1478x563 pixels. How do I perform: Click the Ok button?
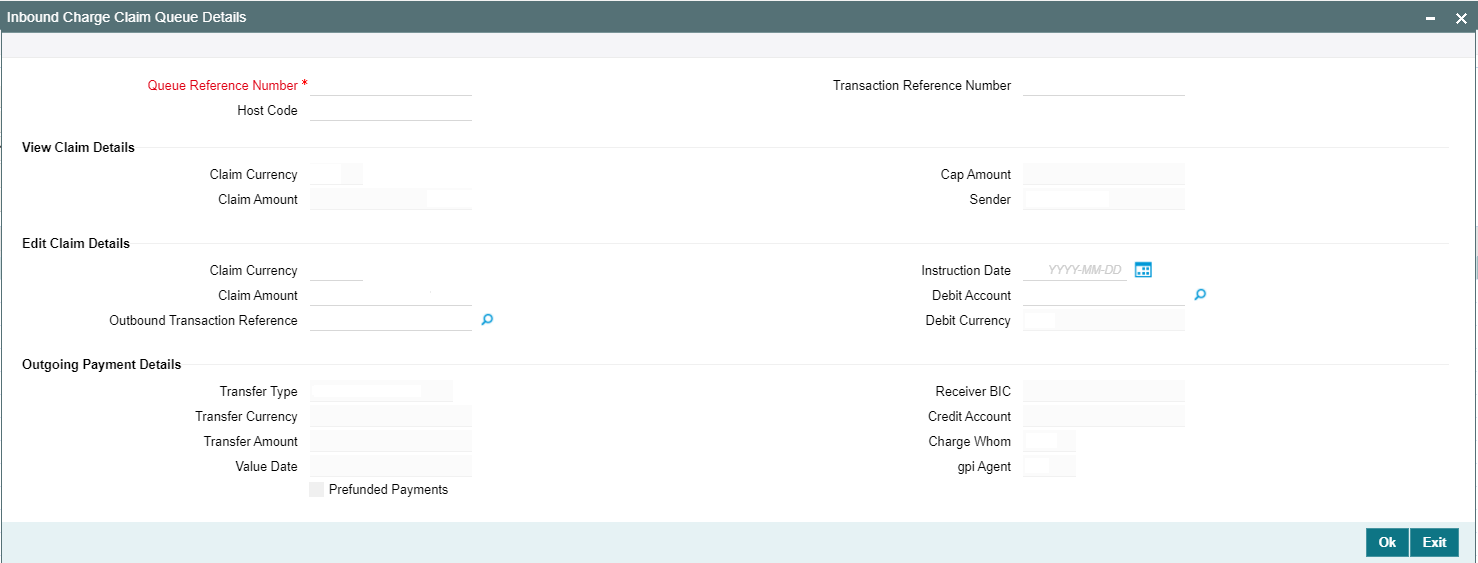coord(1387,542)
